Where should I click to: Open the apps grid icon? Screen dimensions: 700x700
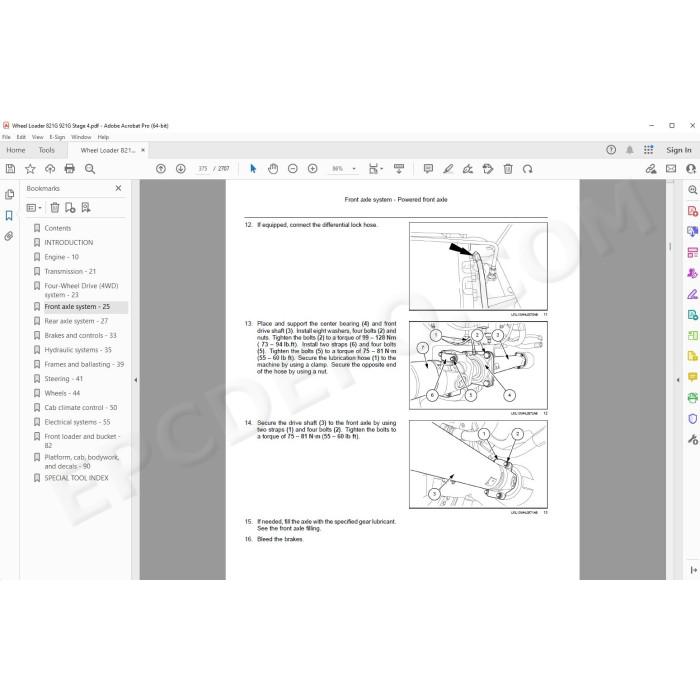click(648, 150)
